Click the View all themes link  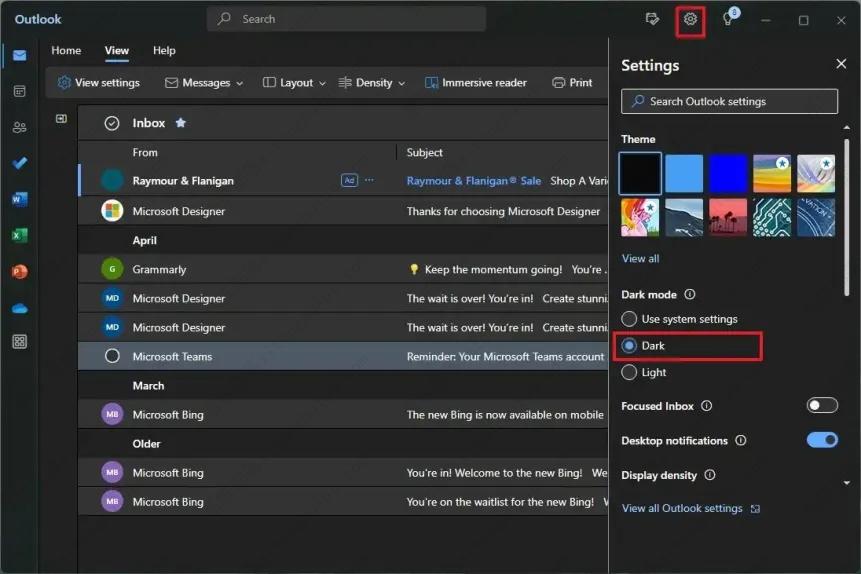point(640,259)
